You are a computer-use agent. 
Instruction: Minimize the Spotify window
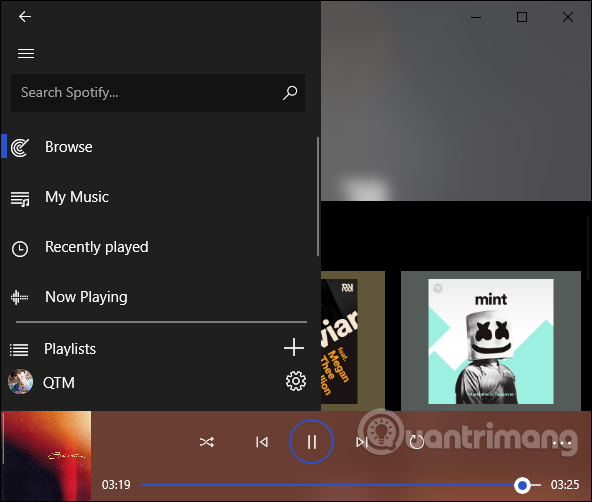tap(476, 17)
